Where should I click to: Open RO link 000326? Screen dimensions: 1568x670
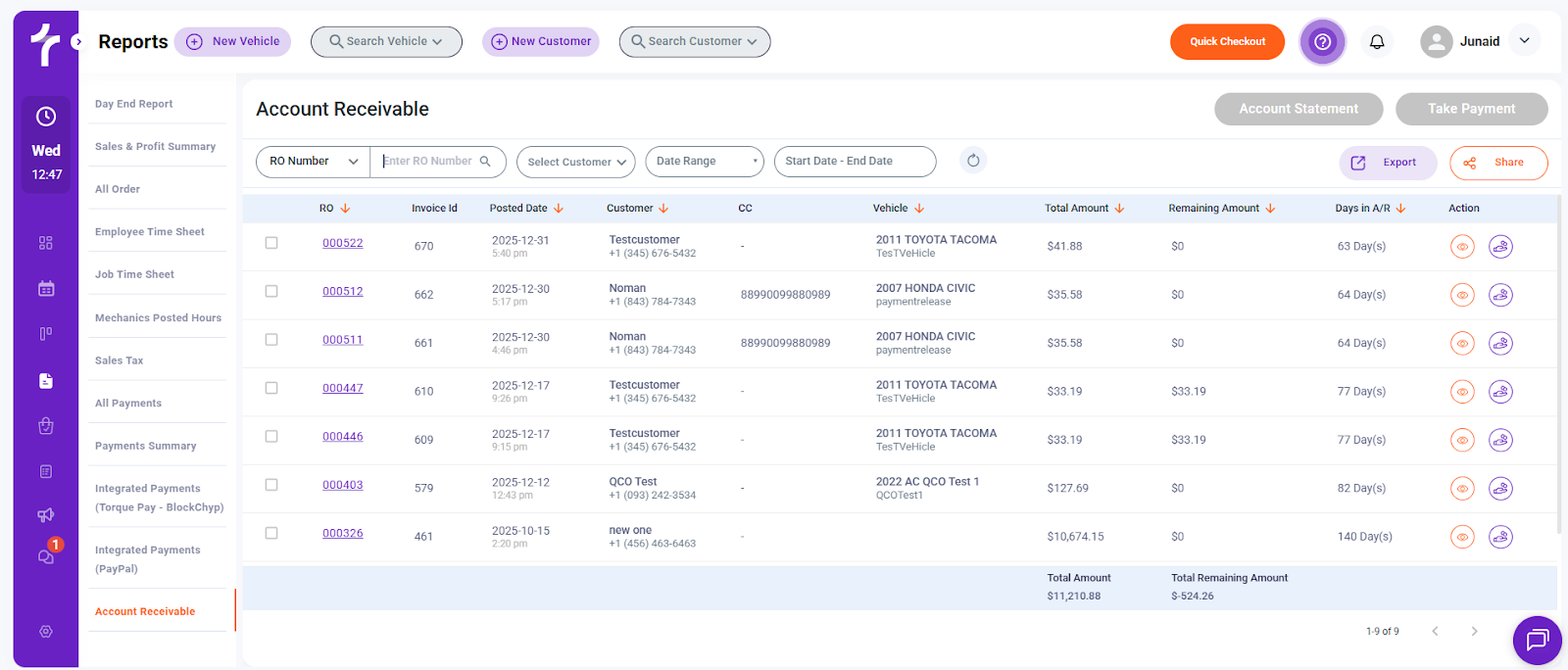tap(343, 534)
